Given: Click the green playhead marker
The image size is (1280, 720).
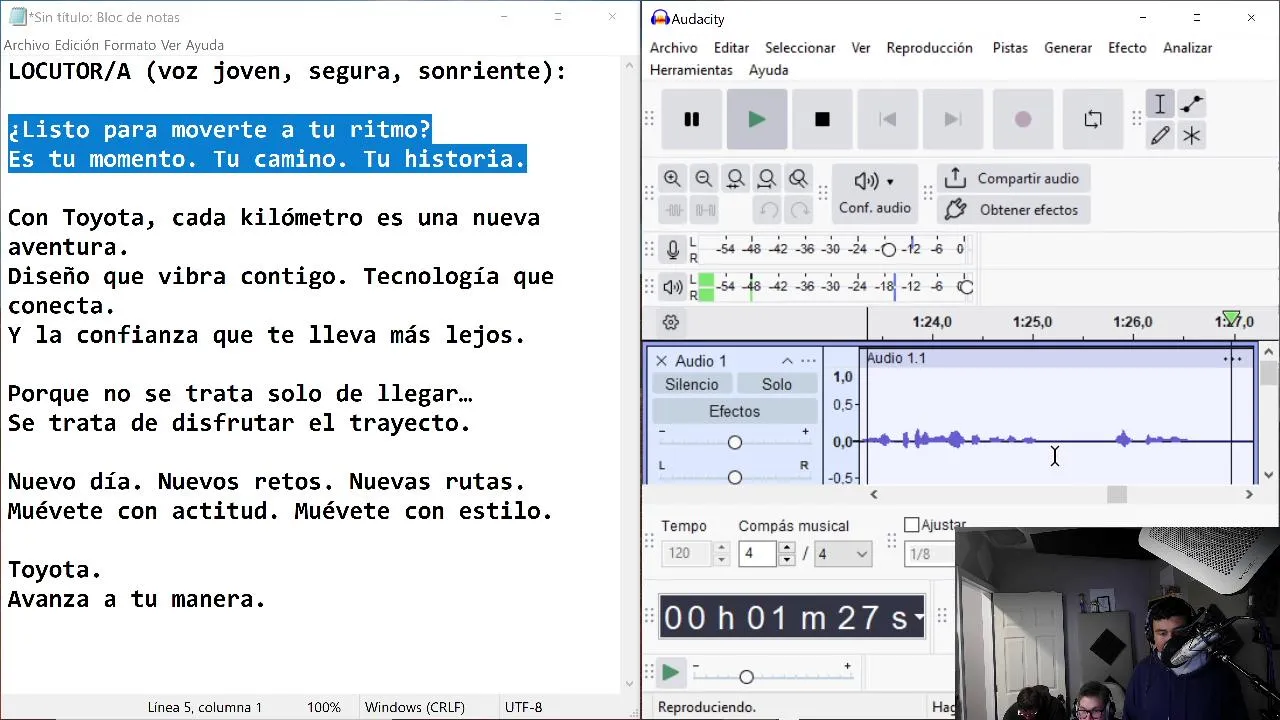Looking at the screenshot, I should 1232,317.
